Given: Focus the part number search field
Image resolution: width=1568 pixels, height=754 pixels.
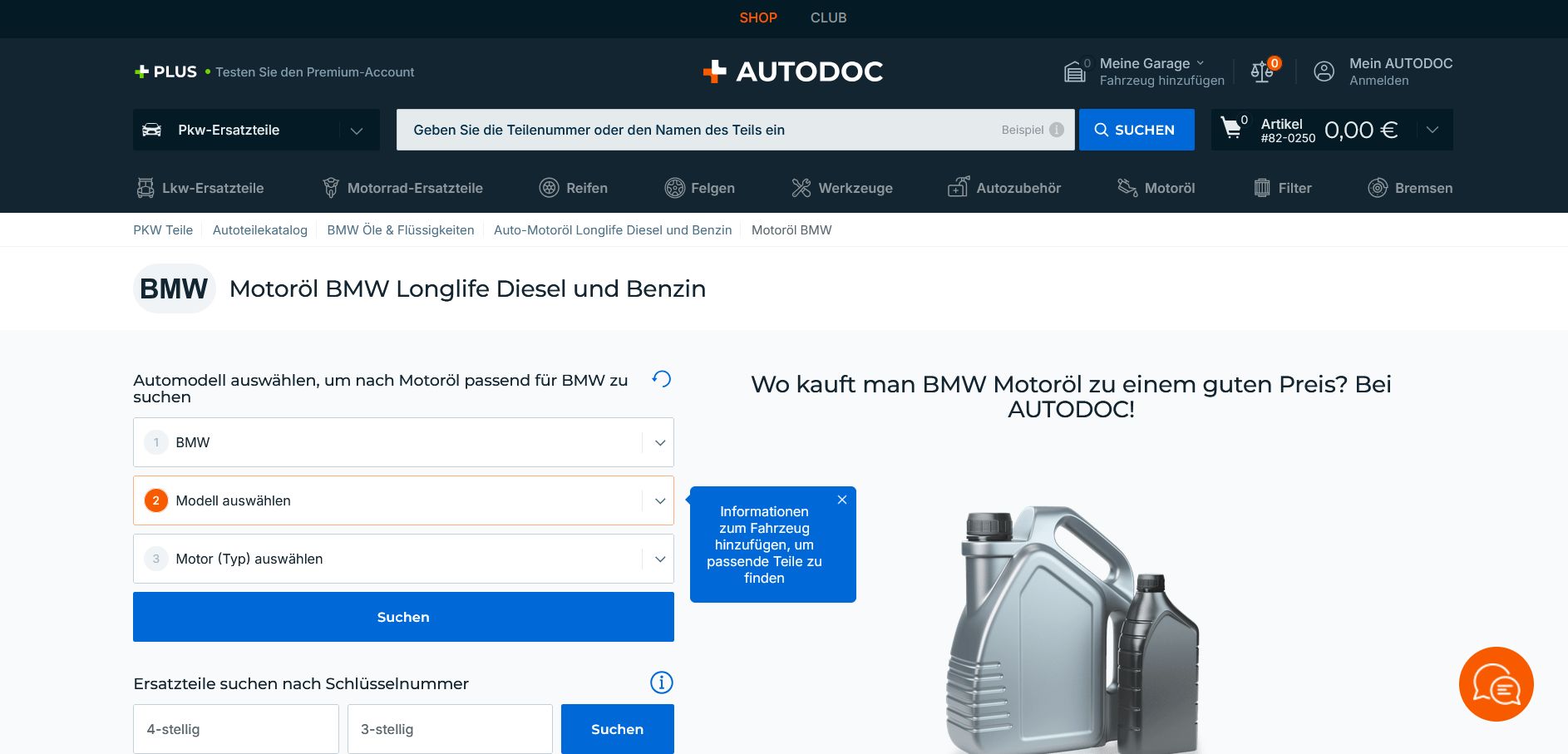Looking at the screenshot, I should point(736,130).
